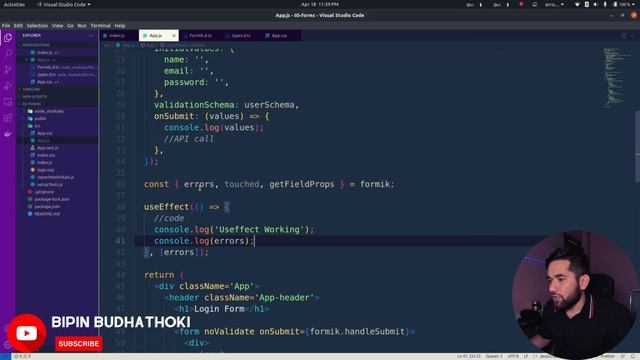640x360 pixels.
Task: Click the Ln 41, Col 23 status entry
Action: point(469,356)
